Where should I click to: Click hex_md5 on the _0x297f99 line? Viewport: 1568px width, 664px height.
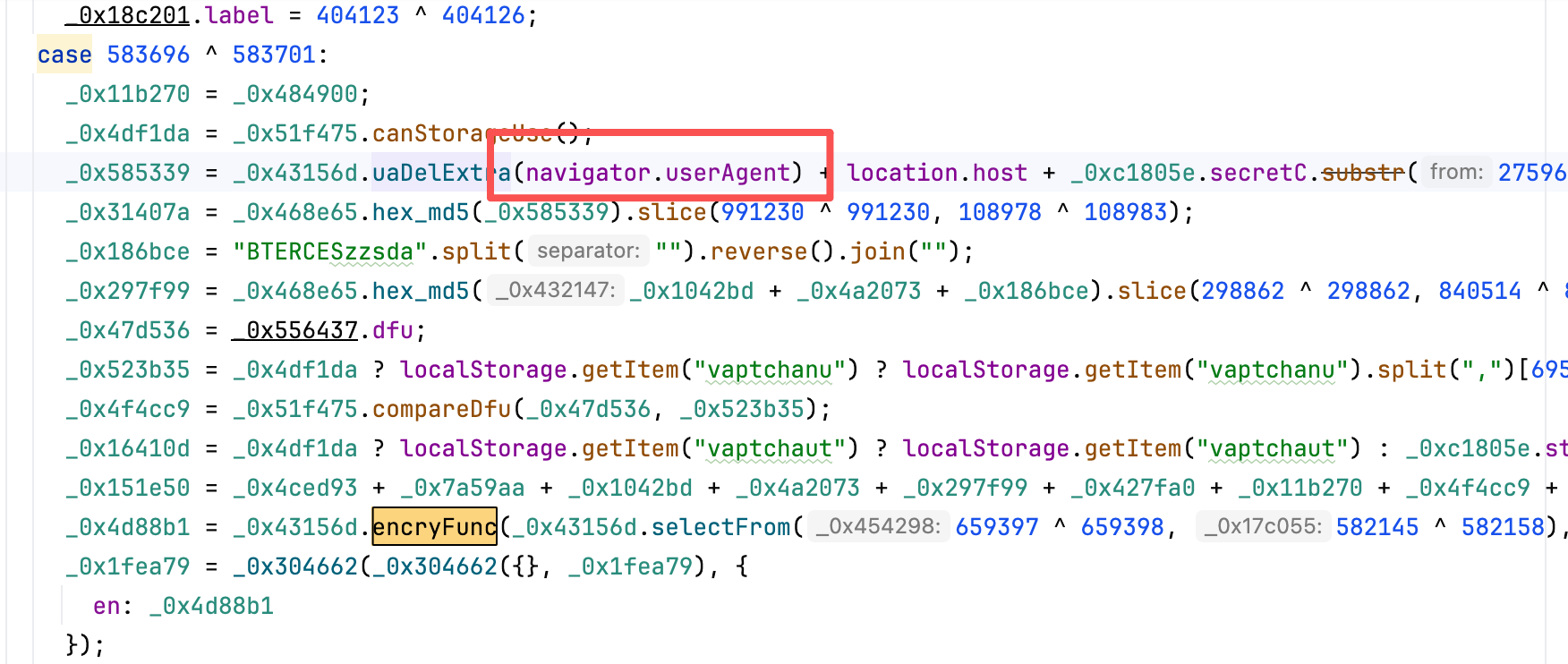(421, 291)
